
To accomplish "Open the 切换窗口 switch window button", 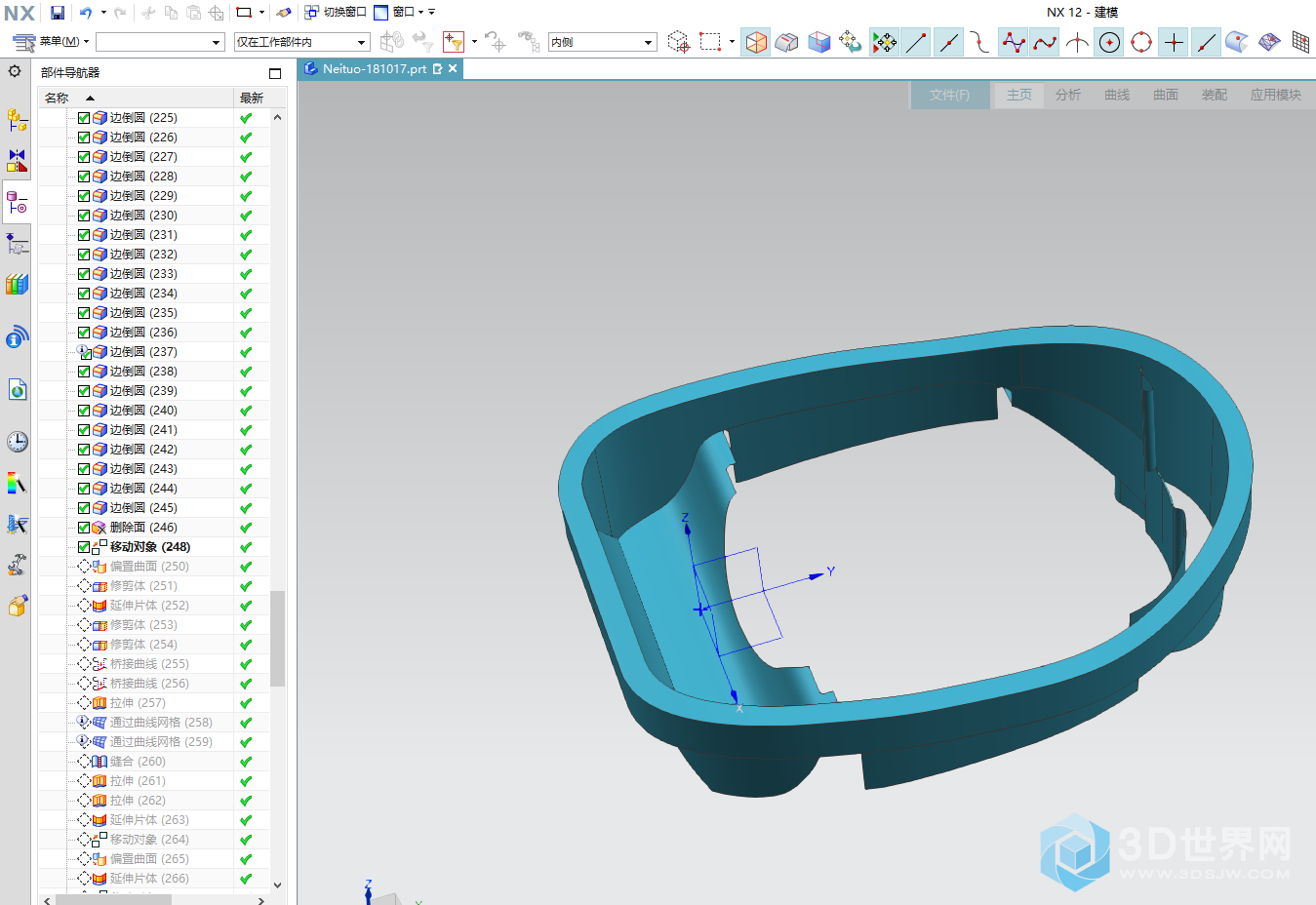I will (335, 13).
